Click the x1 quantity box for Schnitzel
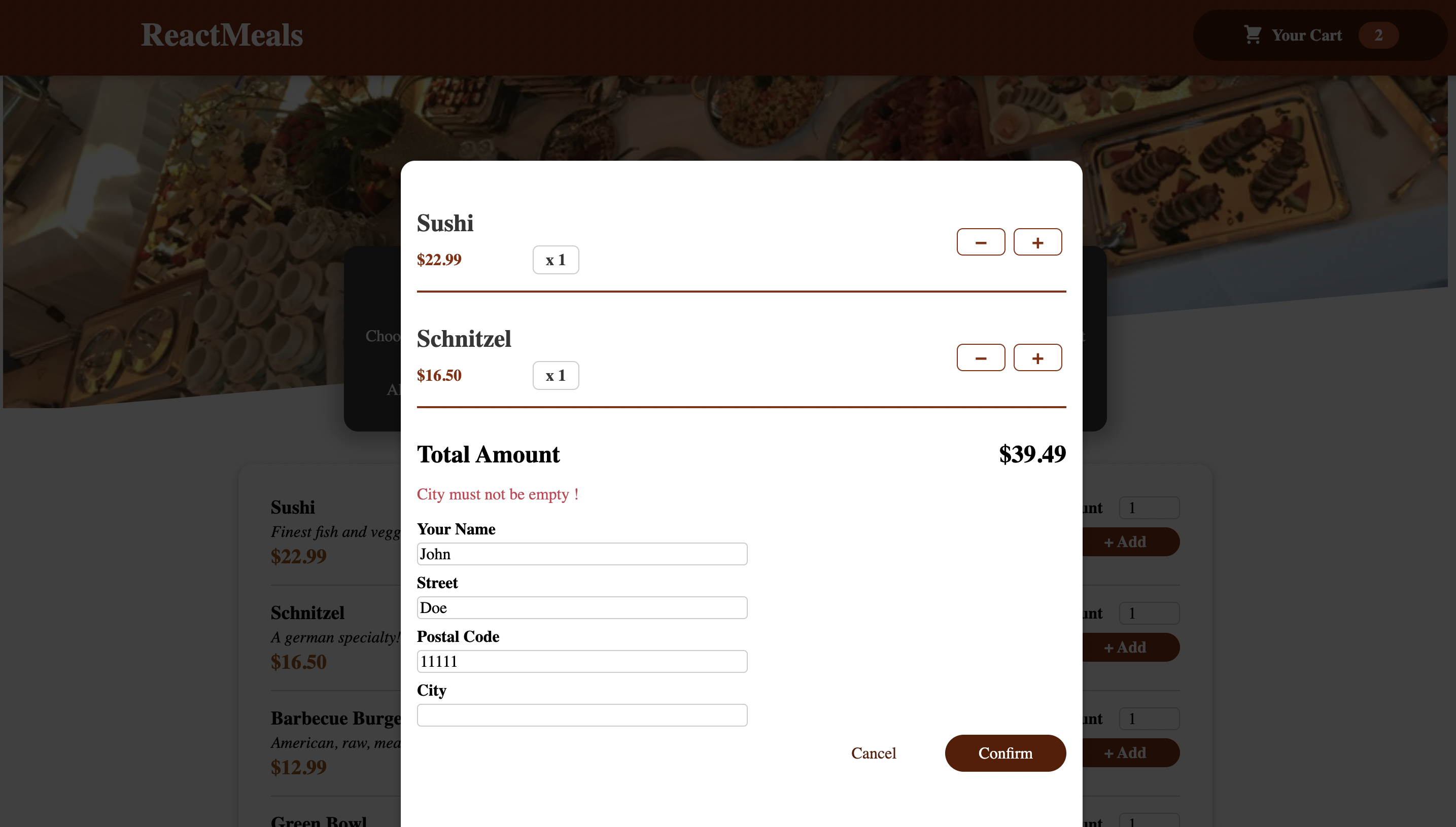1456x827 pixels. coord(555,375)
